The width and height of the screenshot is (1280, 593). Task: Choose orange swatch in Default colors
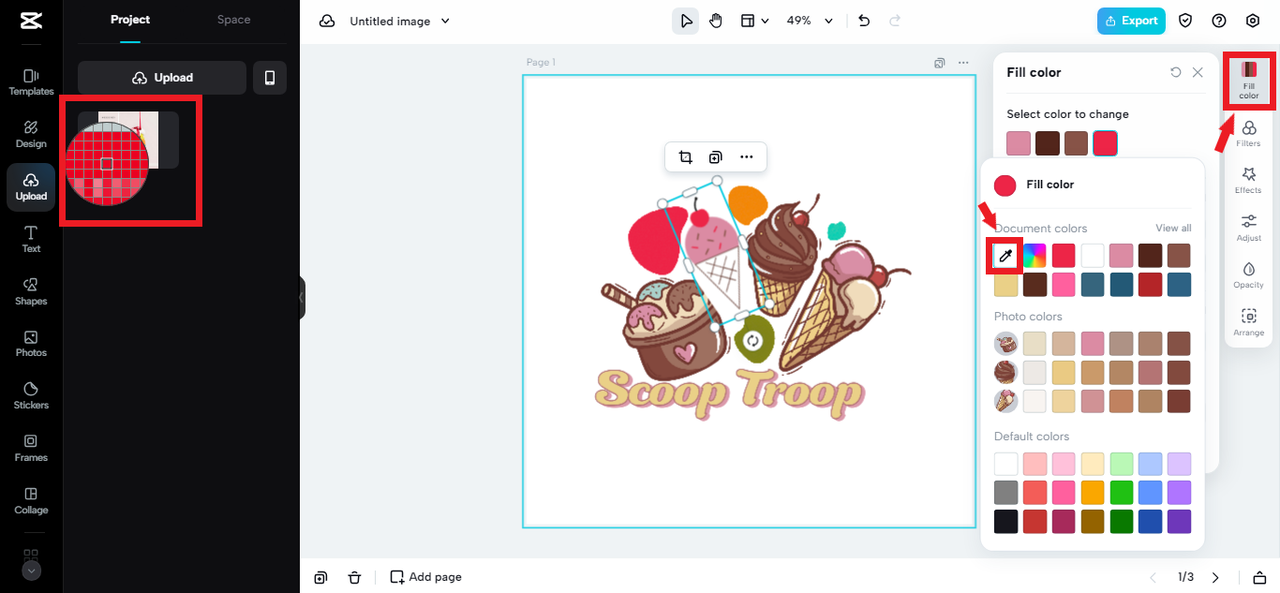click(1093, 492)
